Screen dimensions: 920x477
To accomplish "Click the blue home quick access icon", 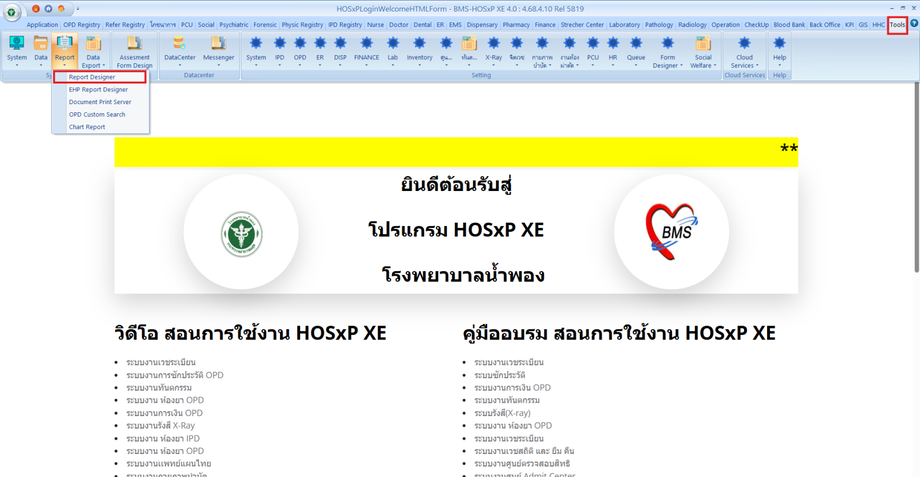I will coord(49,9).
